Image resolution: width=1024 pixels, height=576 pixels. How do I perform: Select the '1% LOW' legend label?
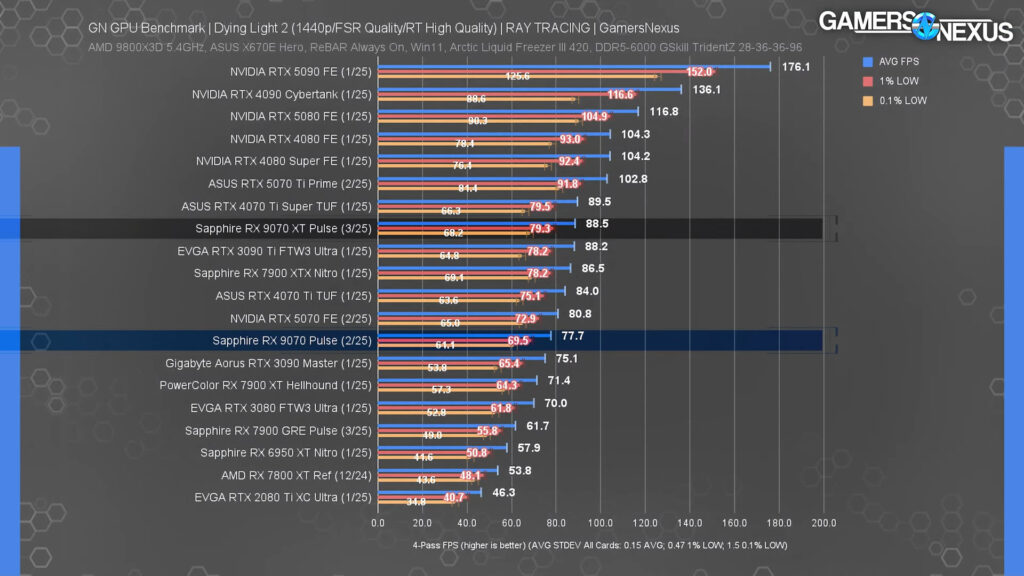tap(899, 81)
